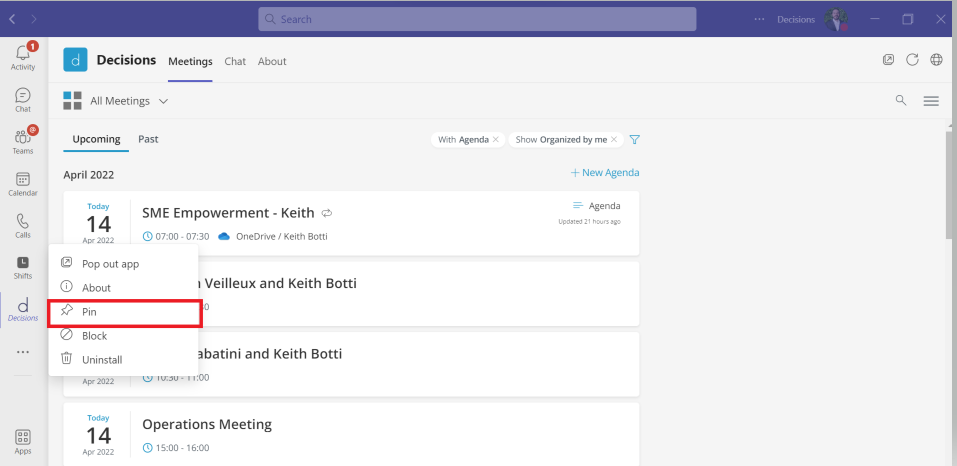Open the Shifts app in sidebar
The image size is (957, 466).
tap(23, 267)
